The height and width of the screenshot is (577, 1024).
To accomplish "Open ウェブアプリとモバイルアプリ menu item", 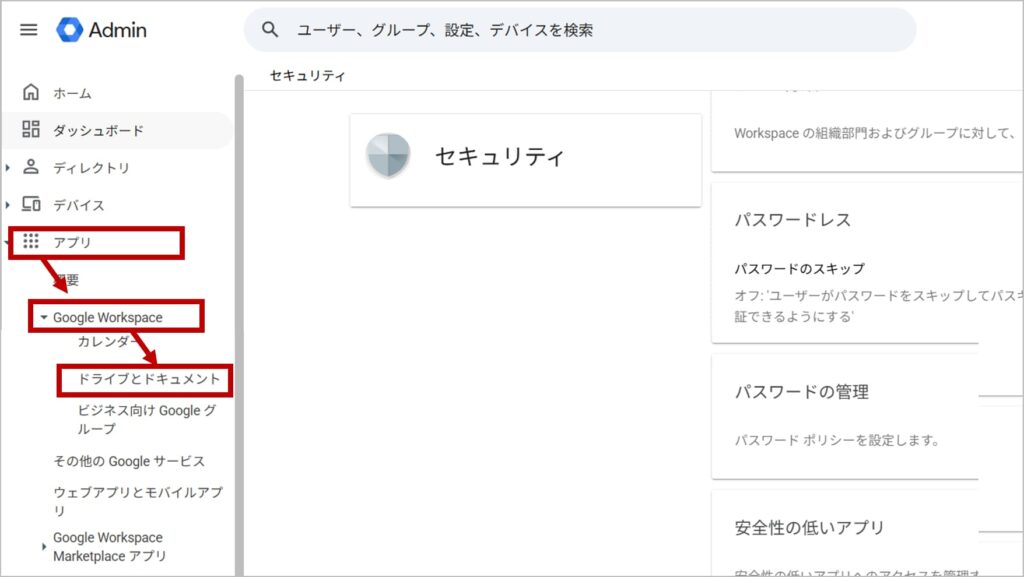I will [x=138, y=501].
